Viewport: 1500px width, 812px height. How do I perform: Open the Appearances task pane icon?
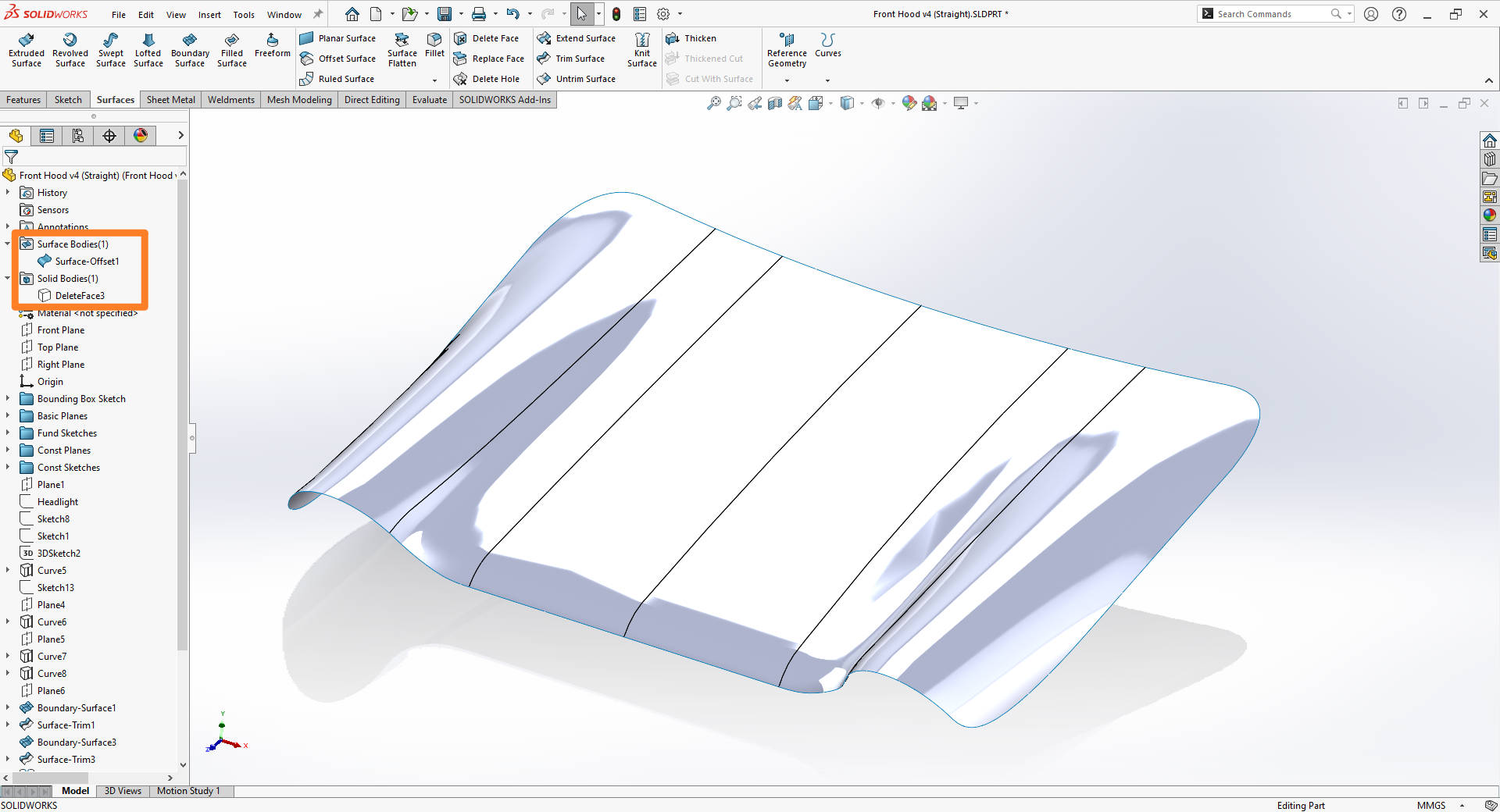click(1489, 215)
